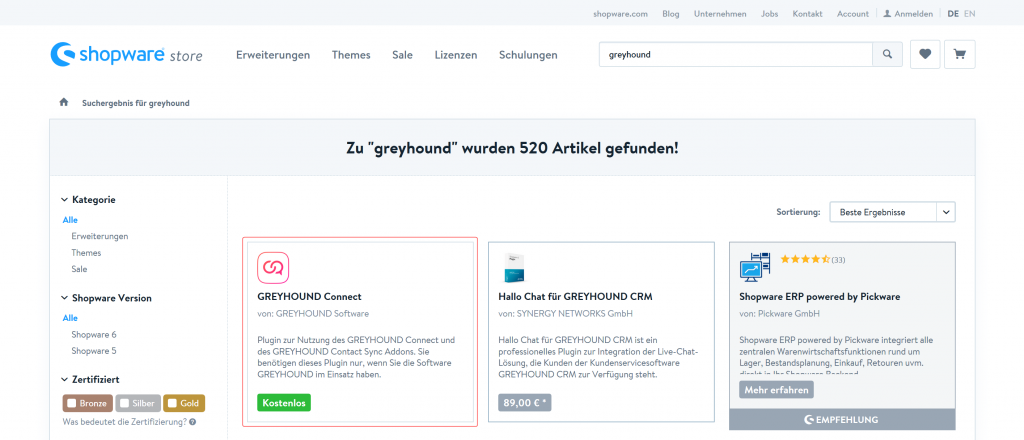
Task: Click the Kostenlos button
Action: click(284, 403)
